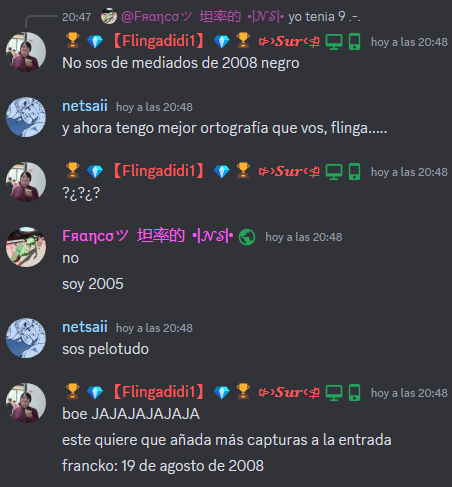The height and width of the screenshot is (487, 452).
Task: Click the desktop status icon on the first Flingadidi1 message
Action: click(334, 42)
